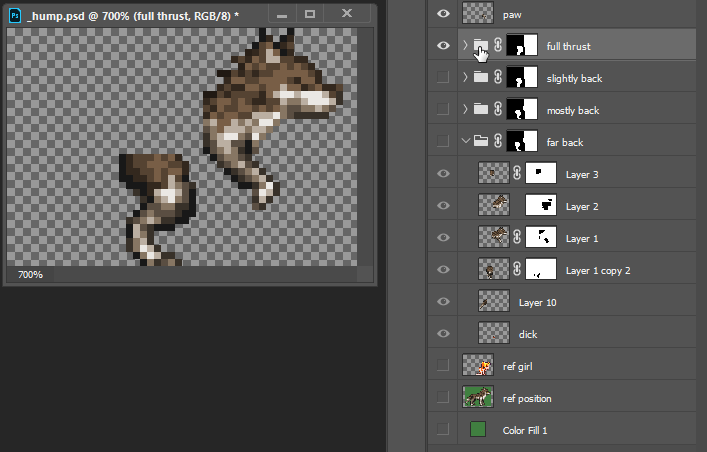The width and height of the screenshot is (707, 452).
Task: Hide the paw layer
Action: coord(444,13)
